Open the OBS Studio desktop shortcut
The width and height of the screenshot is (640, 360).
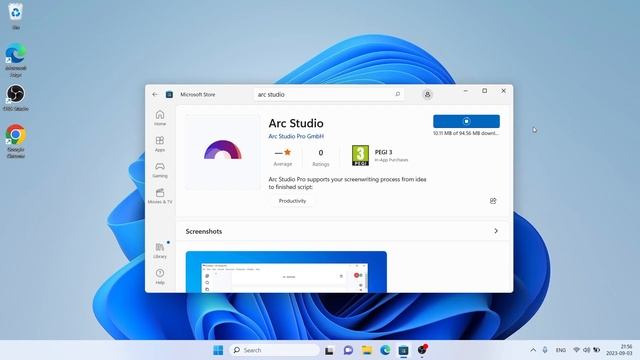click(16, 98)
